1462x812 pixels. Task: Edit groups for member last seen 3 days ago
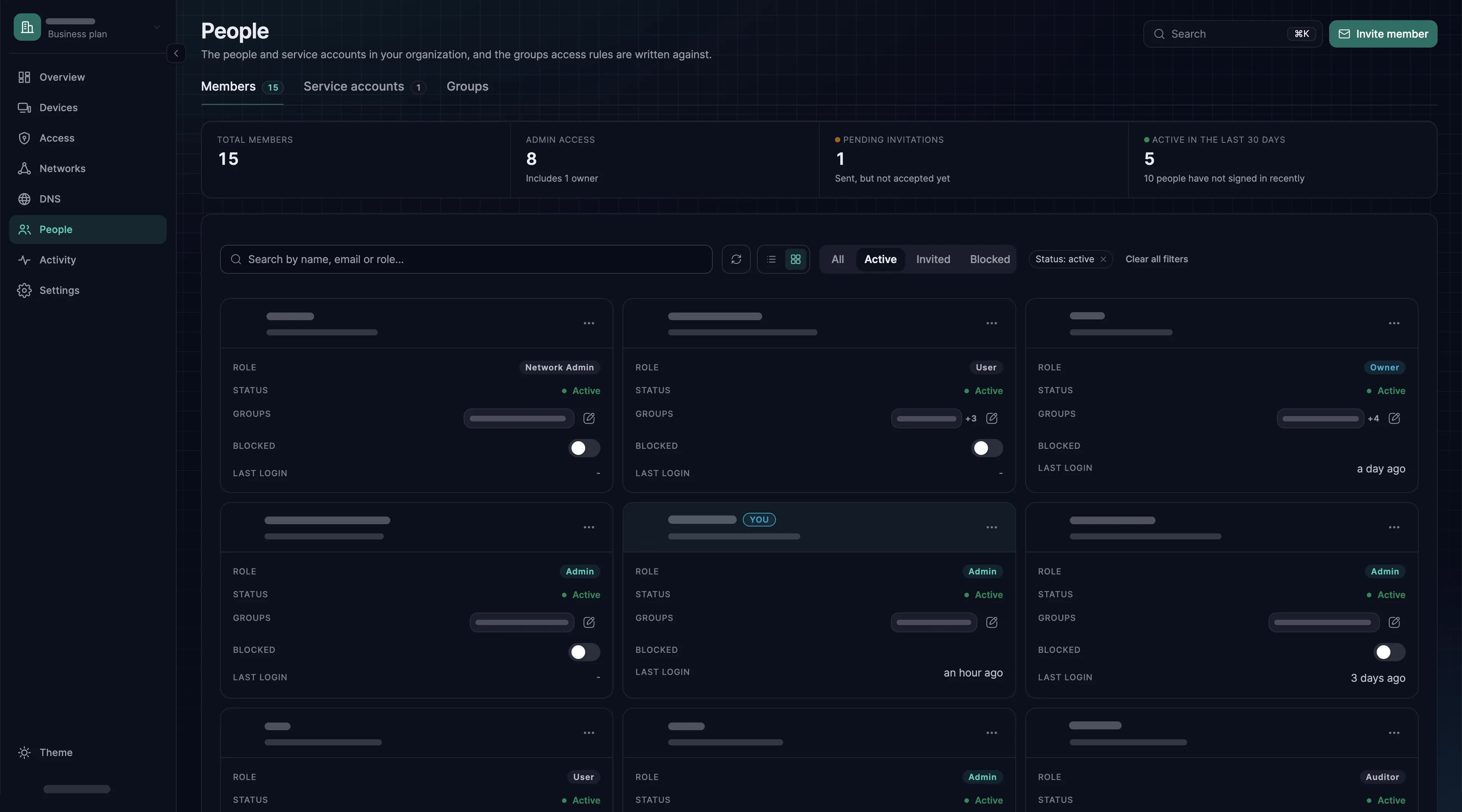(x=1394, y=622)
